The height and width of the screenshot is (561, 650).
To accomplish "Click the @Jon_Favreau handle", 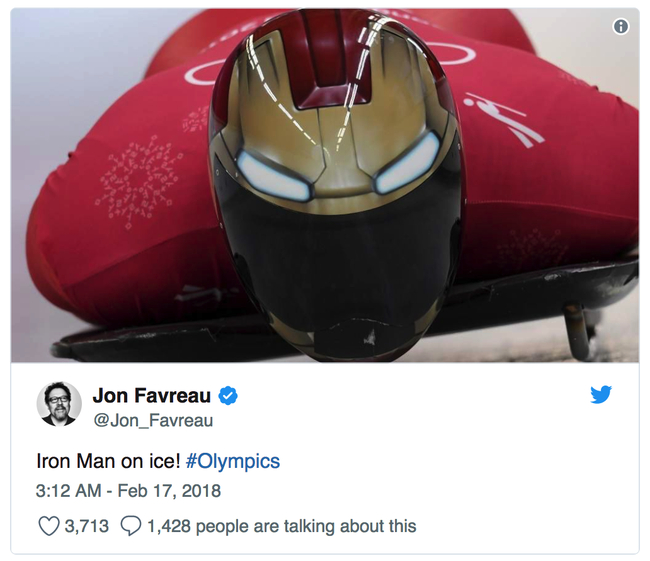I will (x=152, y=421).
